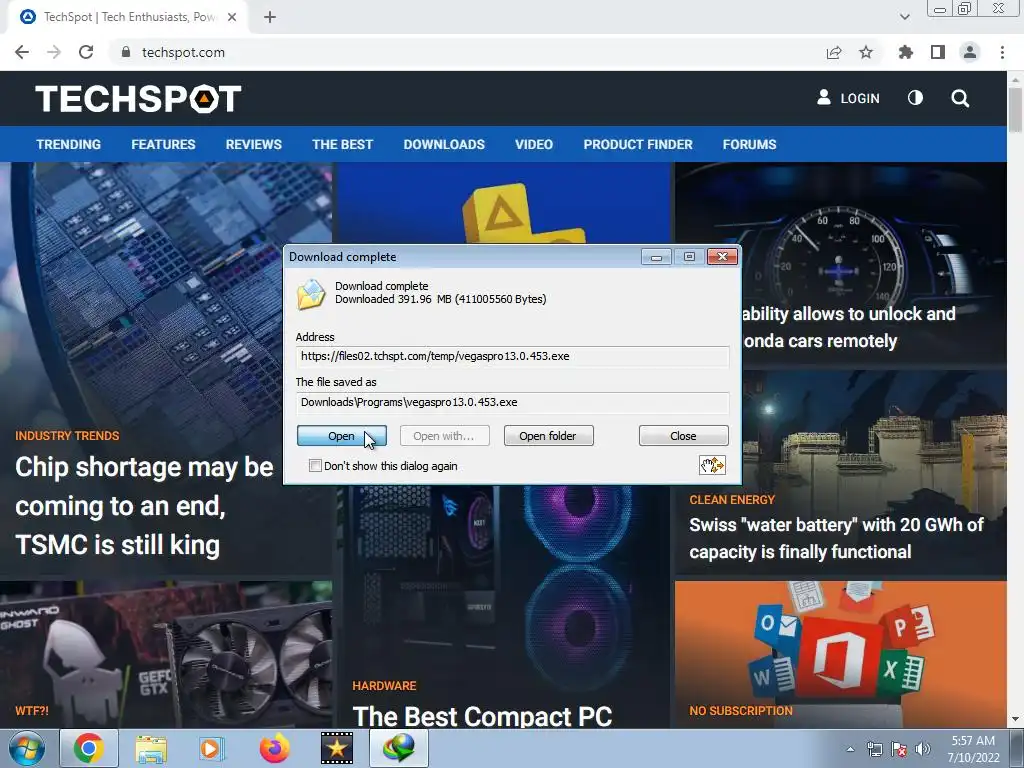
Task: Open the Swiss water battery article
Action: 836,538
